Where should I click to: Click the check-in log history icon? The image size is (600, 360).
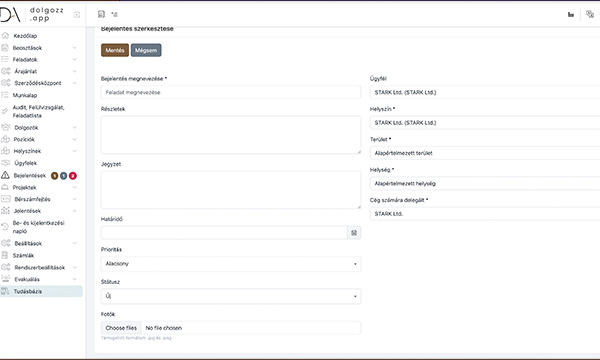tap(5, 226)
